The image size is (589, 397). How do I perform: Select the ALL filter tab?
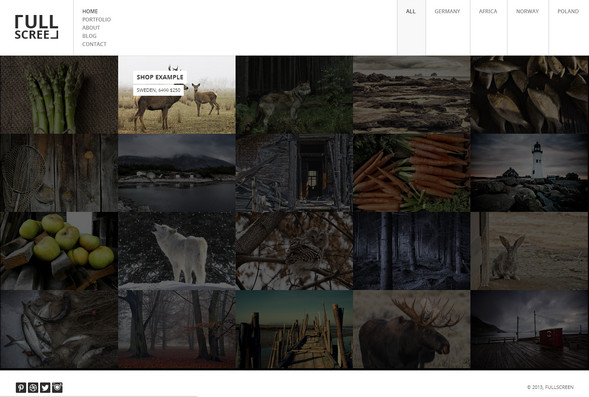[x=411, y=11]
